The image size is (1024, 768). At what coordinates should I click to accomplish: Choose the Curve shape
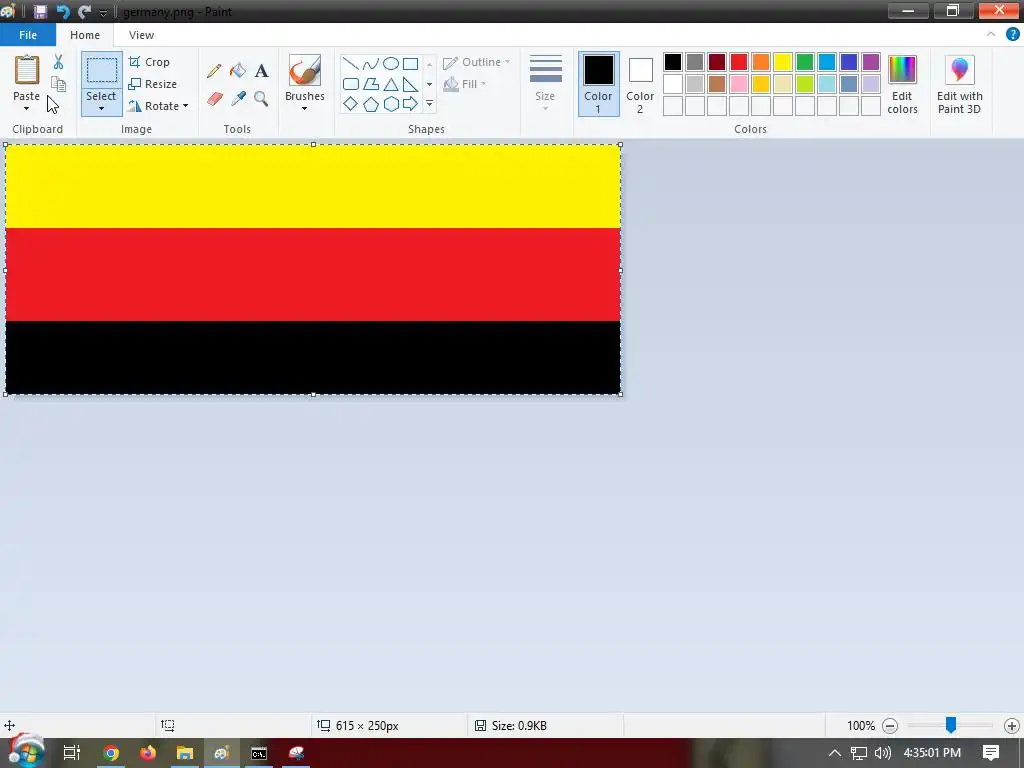click(371, 63)
